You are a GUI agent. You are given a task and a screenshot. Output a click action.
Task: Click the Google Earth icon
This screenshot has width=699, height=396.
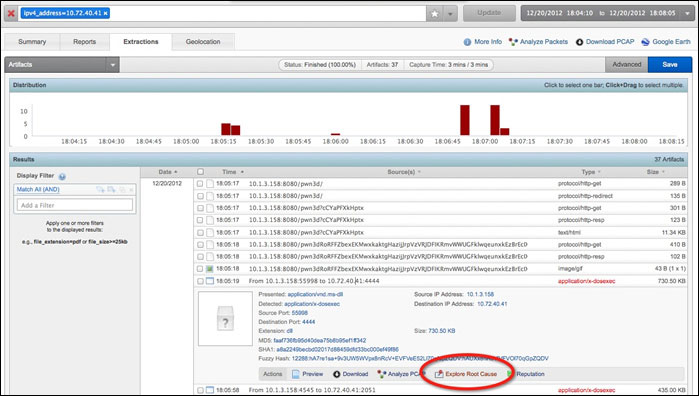(645, 42)
